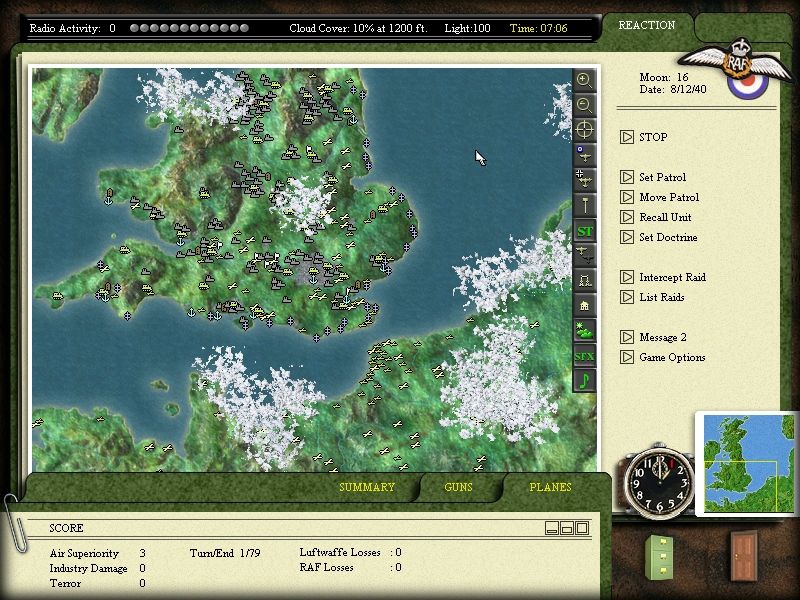Select Set Patrol command

coord(662,177)
